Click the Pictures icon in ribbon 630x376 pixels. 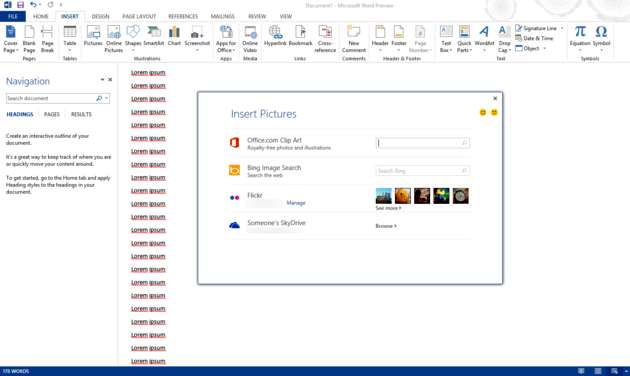93,36
